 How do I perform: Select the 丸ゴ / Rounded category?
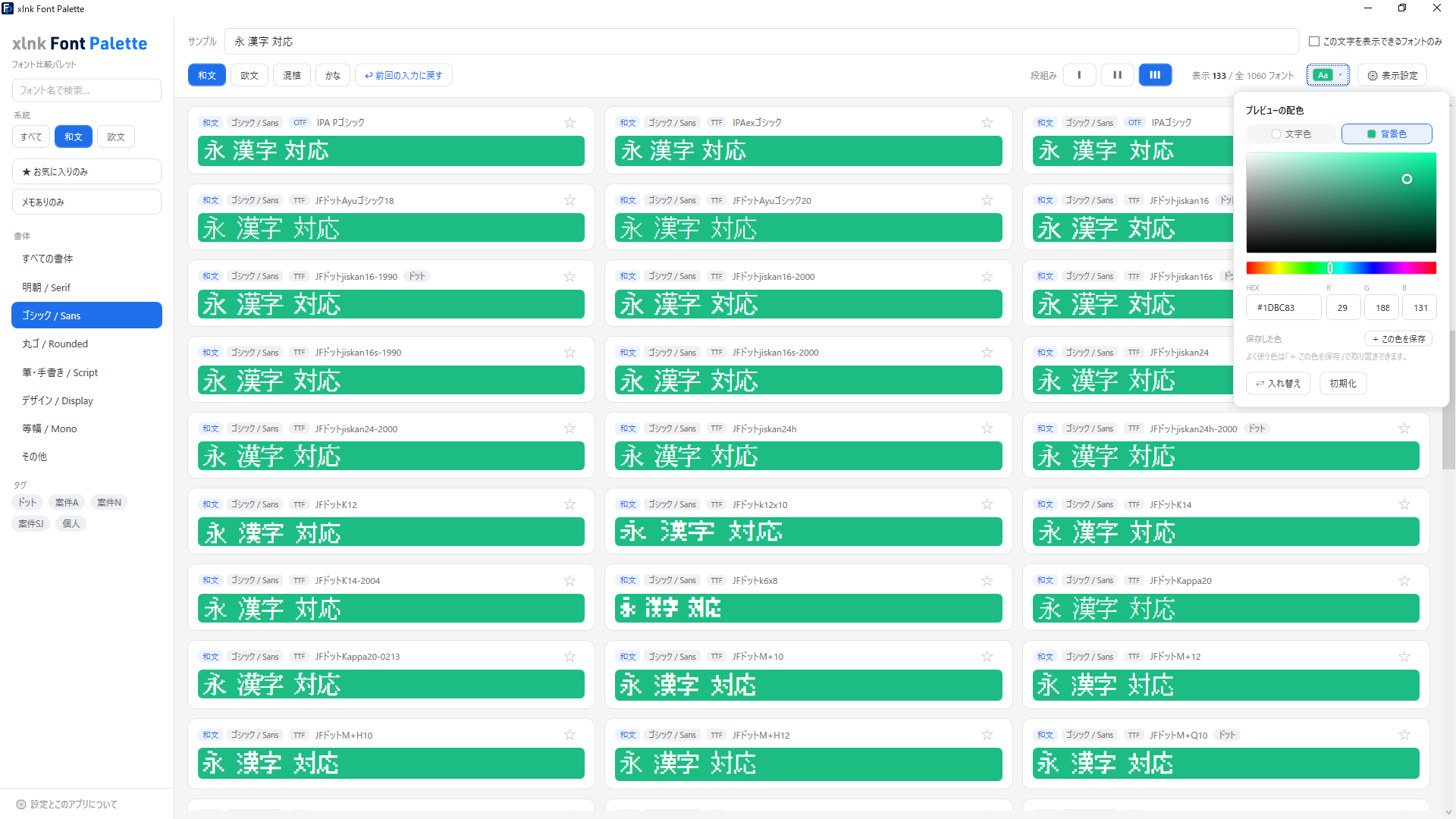(x=86, y=344)
